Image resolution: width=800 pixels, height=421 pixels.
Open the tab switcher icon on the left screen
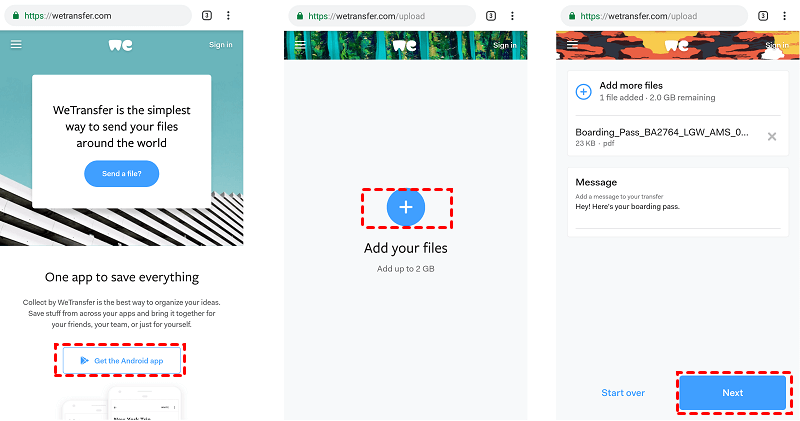coord(206,16)
